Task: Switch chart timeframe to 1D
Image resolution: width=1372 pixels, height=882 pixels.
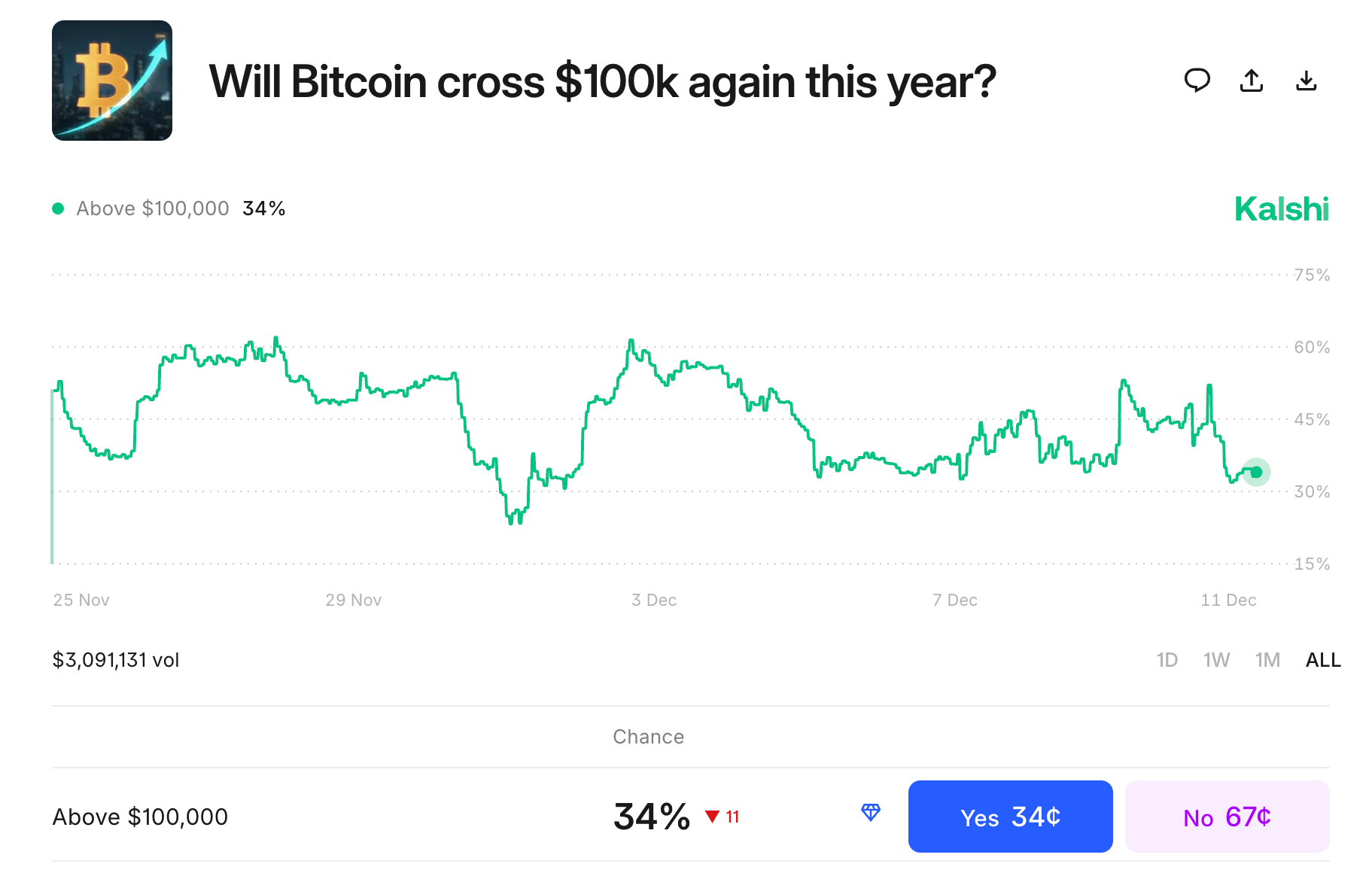Action: pos(1168,660)
